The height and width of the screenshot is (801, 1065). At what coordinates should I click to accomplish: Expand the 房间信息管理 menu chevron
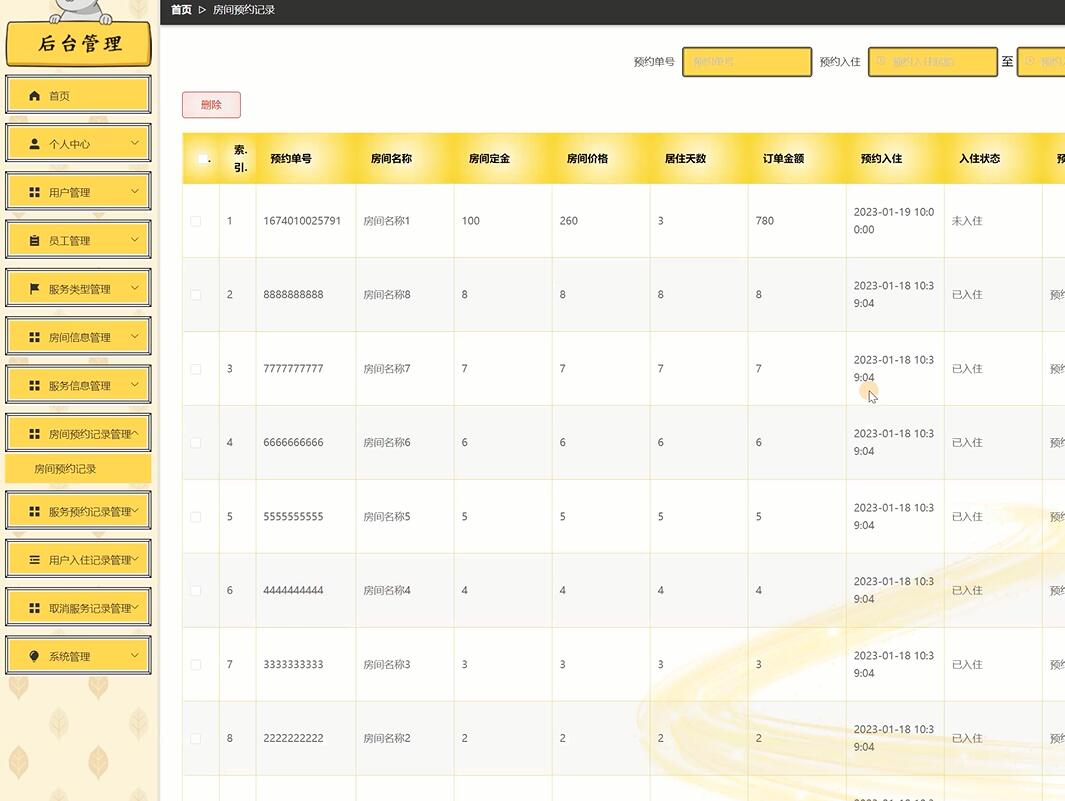tap(134, 336)
